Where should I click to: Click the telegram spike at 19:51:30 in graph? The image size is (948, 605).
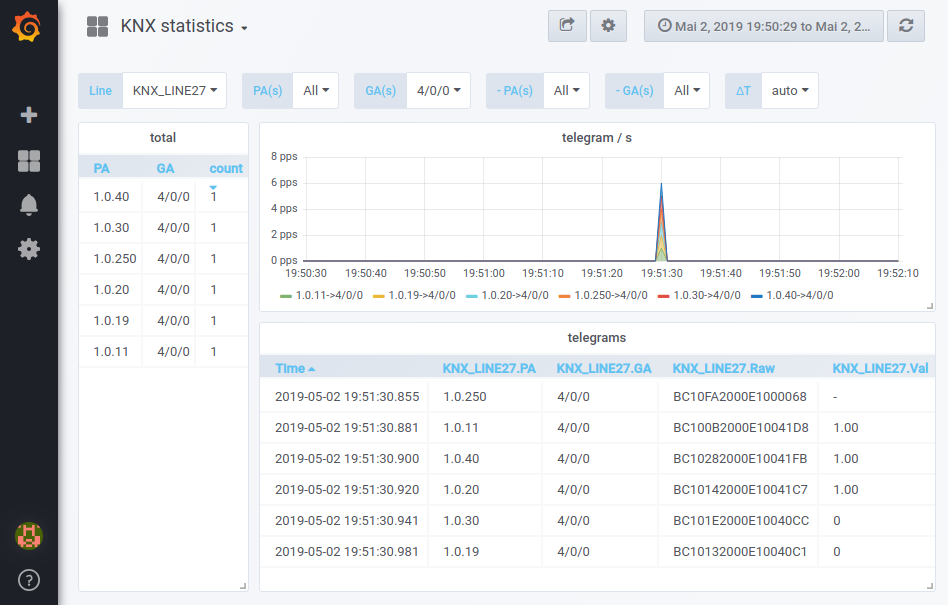pos(661,222)
